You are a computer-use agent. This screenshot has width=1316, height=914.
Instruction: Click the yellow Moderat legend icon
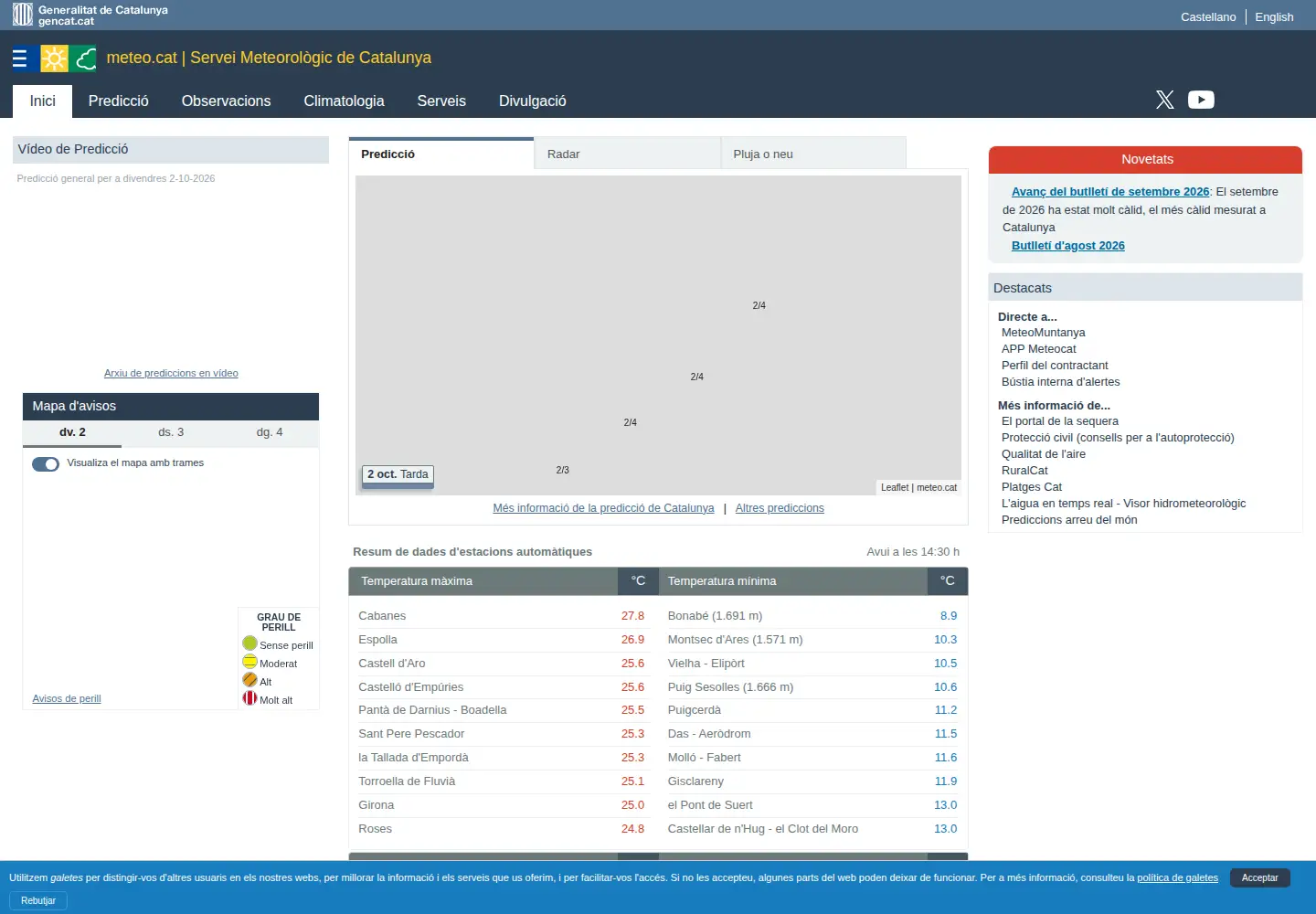(249, 662)
